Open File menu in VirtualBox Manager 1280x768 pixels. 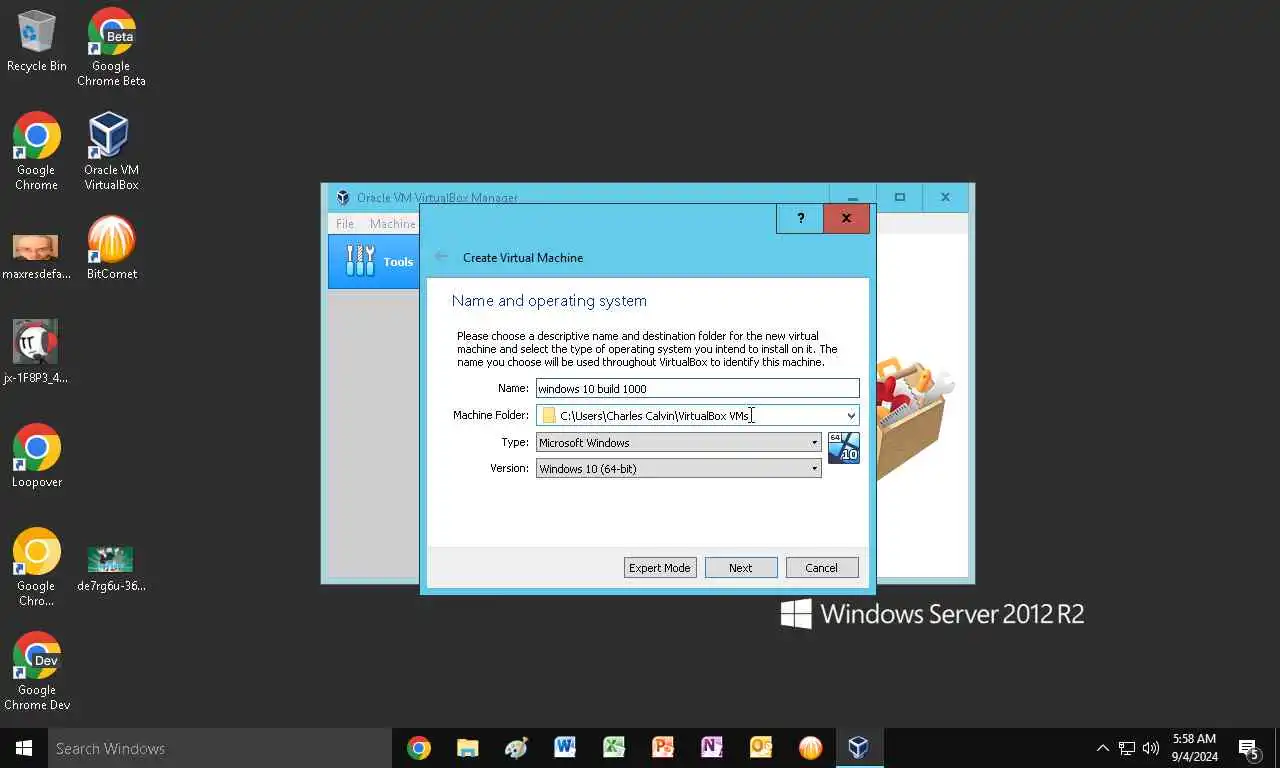pyautogui.click(x=345, y=224)
